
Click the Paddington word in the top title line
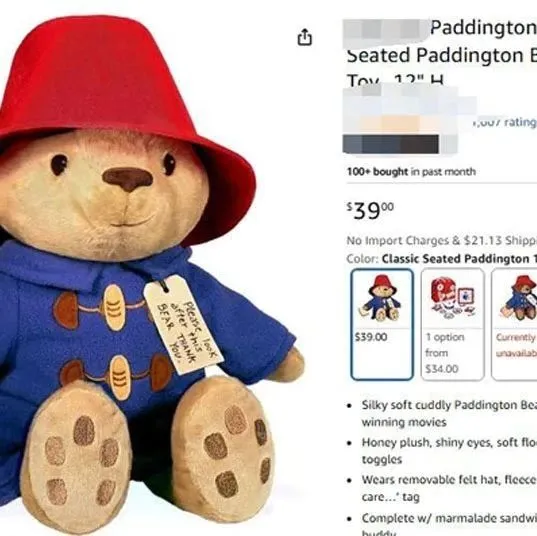pyautogui.click(x=483, y=27)
